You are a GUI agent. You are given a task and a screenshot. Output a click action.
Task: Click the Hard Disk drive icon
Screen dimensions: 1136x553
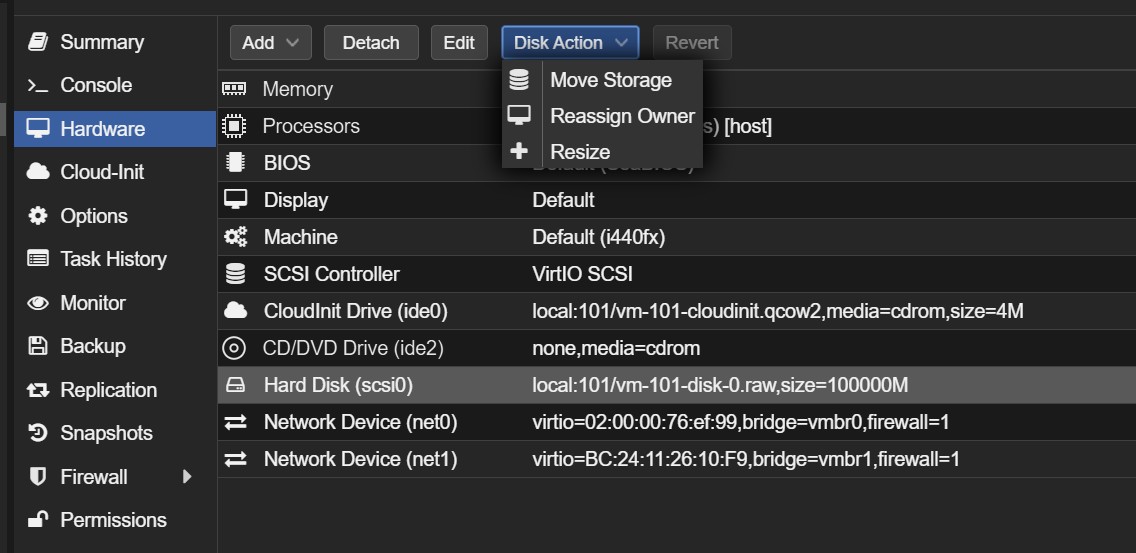(x=235, y=385)
